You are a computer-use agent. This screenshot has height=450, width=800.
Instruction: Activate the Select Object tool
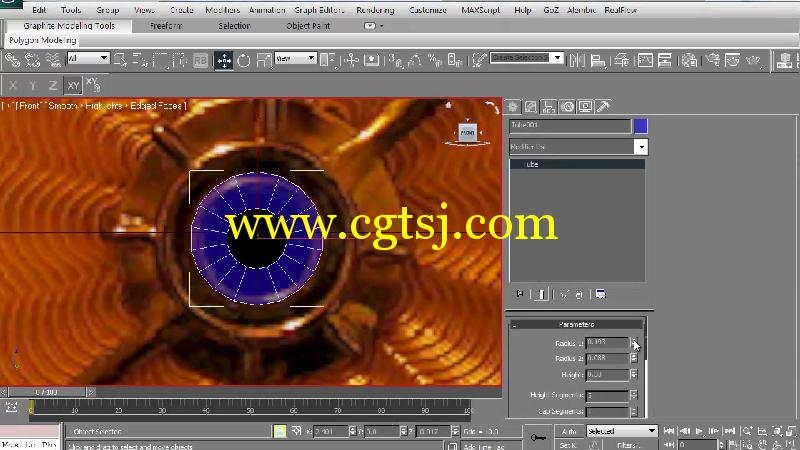(120, 60)
